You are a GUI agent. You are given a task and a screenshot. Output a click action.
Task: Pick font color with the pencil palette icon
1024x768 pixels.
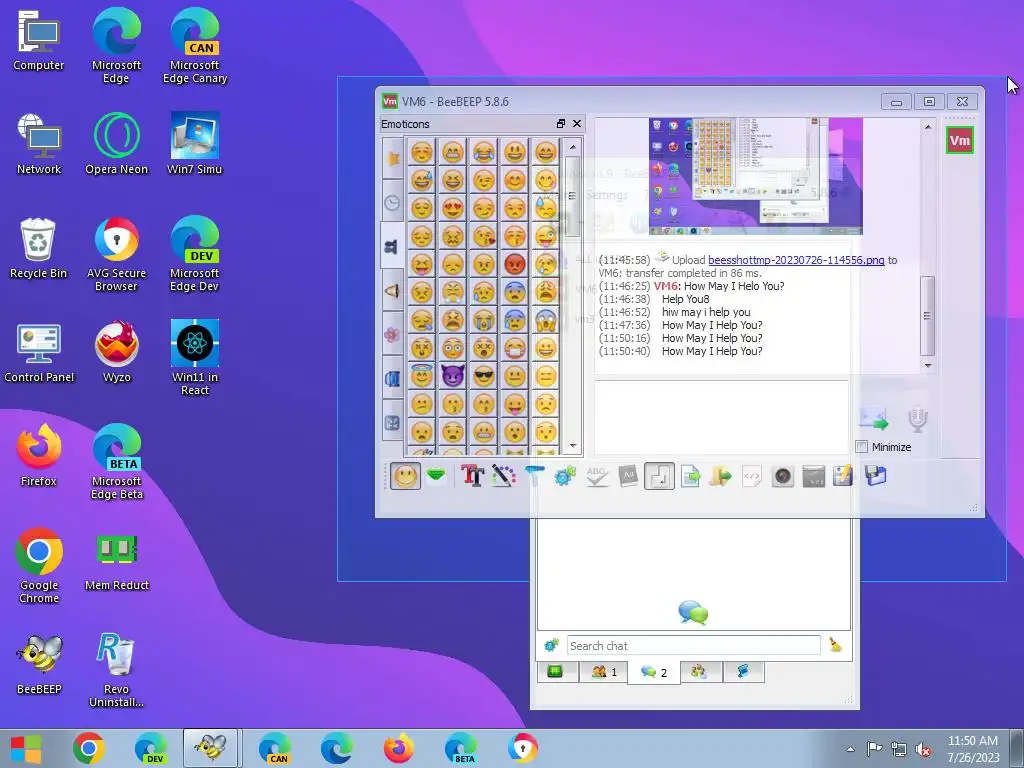point(504,476)
